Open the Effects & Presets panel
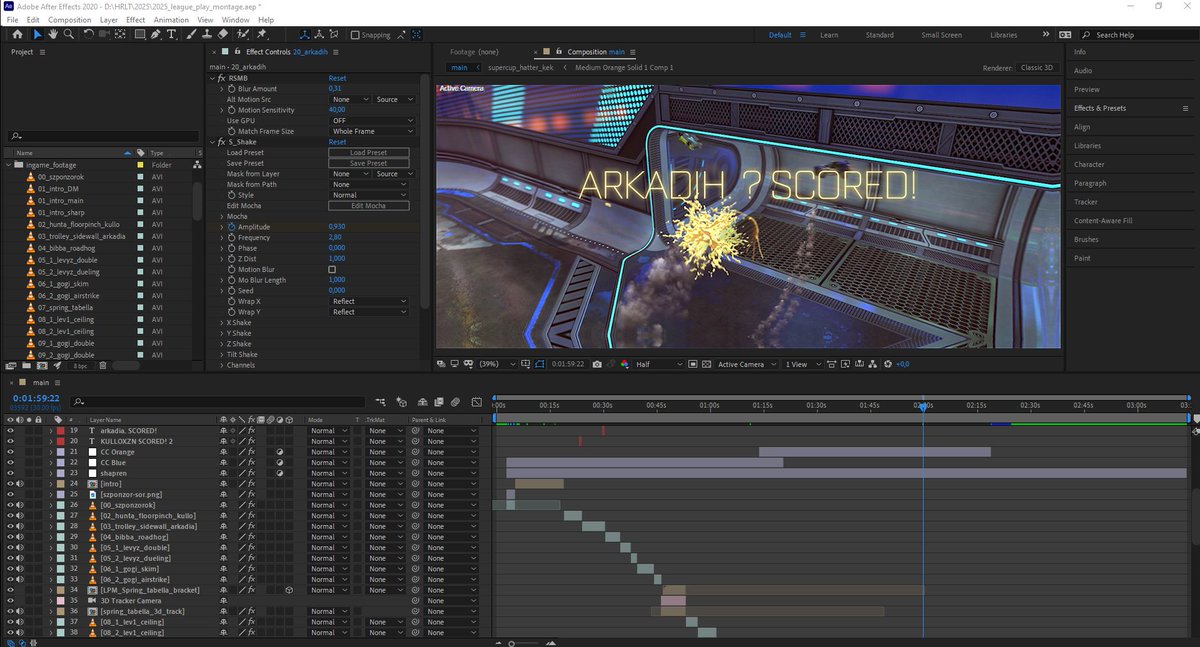The width and height of the screenshot is (1200, 647). coord(1100,108)
